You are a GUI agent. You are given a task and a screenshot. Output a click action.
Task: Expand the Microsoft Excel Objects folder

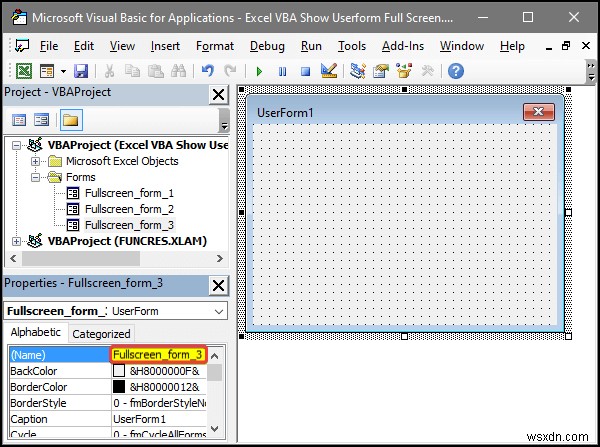(x=35, y=162)
